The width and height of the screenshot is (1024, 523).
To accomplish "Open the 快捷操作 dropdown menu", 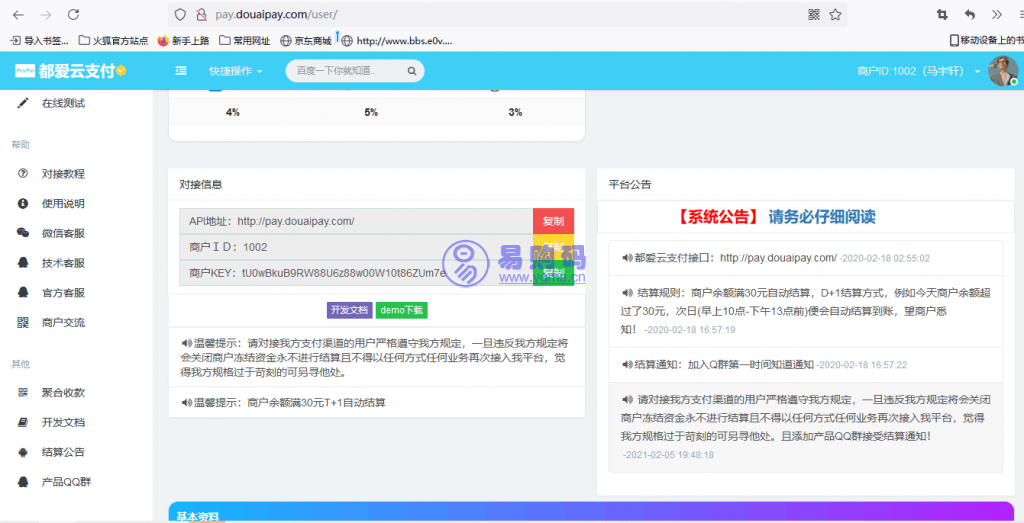I will click(x=235, y=71).
